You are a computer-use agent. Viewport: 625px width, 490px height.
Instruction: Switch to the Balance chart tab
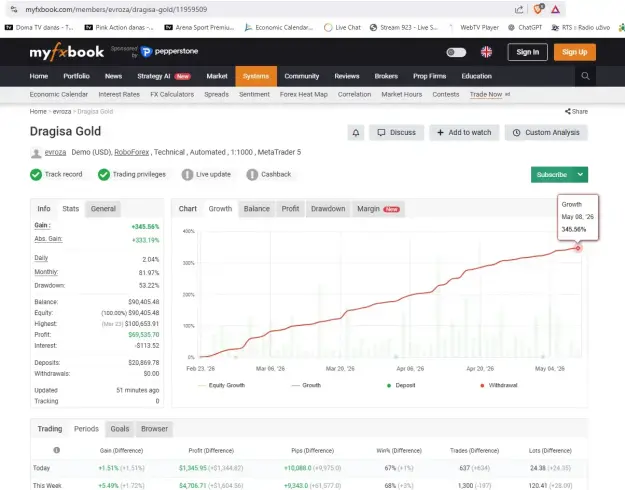[x=257, y=209]
